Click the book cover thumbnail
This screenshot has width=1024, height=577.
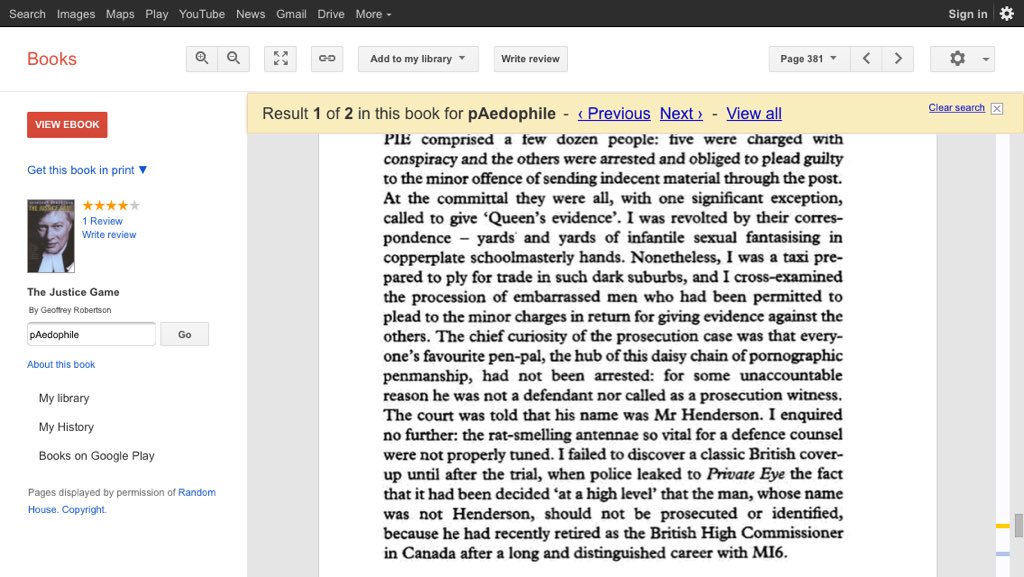(x=51, y=236)
